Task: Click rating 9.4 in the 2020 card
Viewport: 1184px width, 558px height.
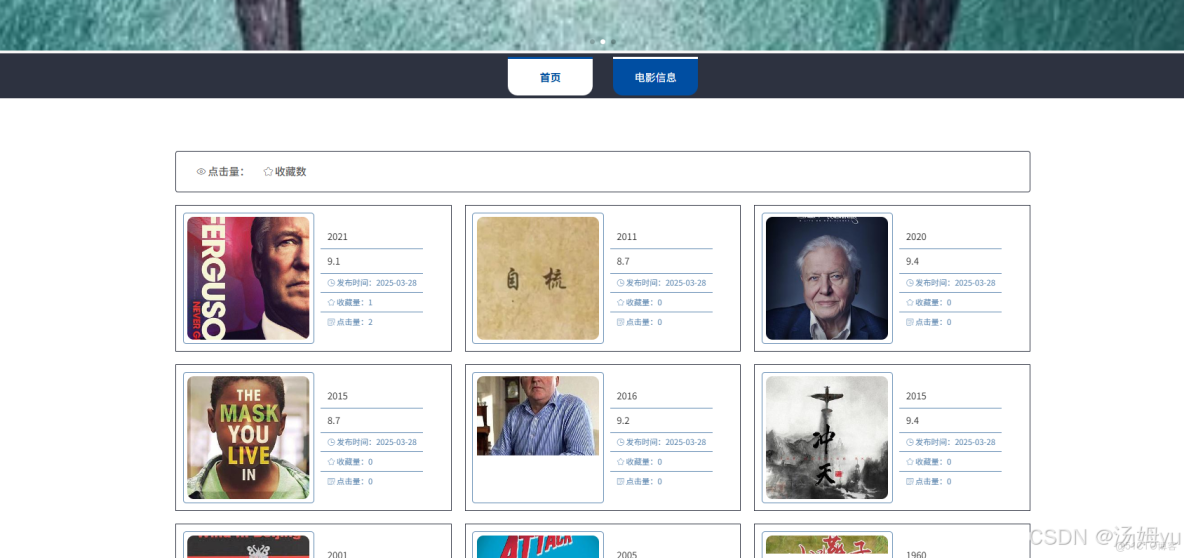Action: pyautogui.click(x=913, y=261)
